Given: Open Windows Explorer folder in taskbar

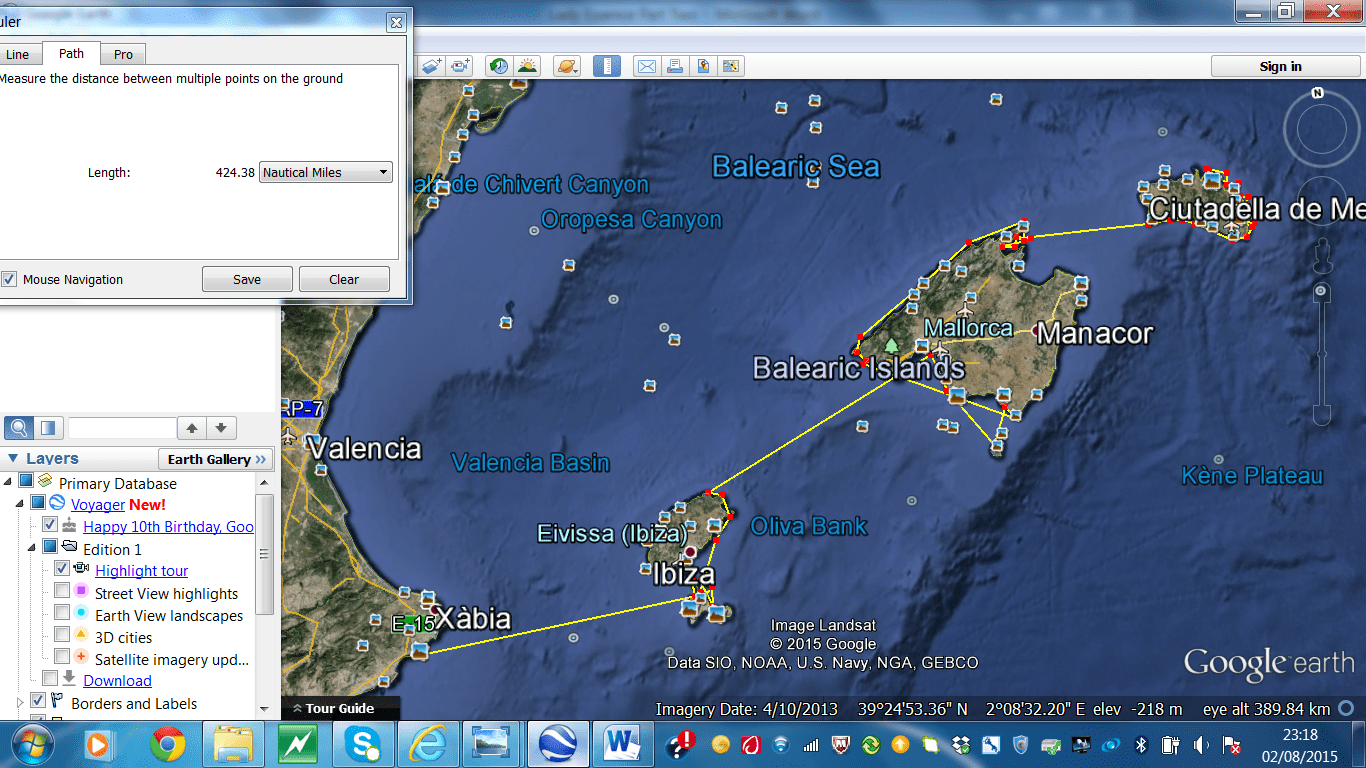Looking at the screenshot, I should [232, 744].
